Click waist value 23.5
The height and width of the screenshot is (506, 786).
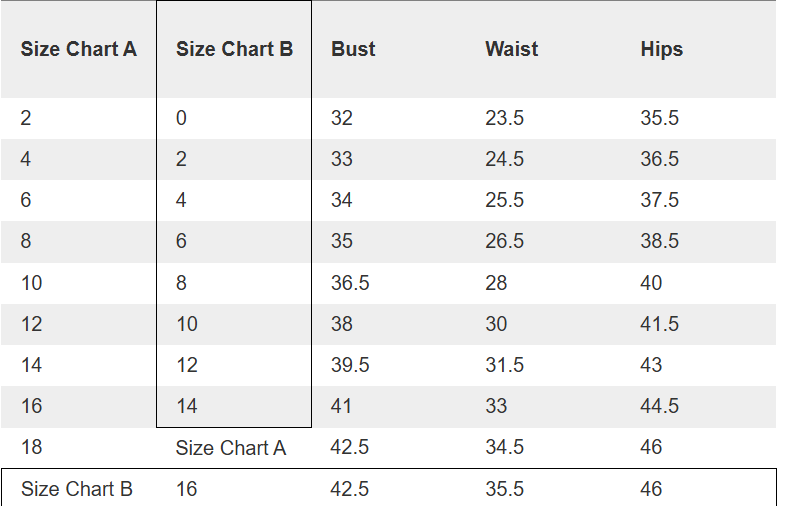504,118
